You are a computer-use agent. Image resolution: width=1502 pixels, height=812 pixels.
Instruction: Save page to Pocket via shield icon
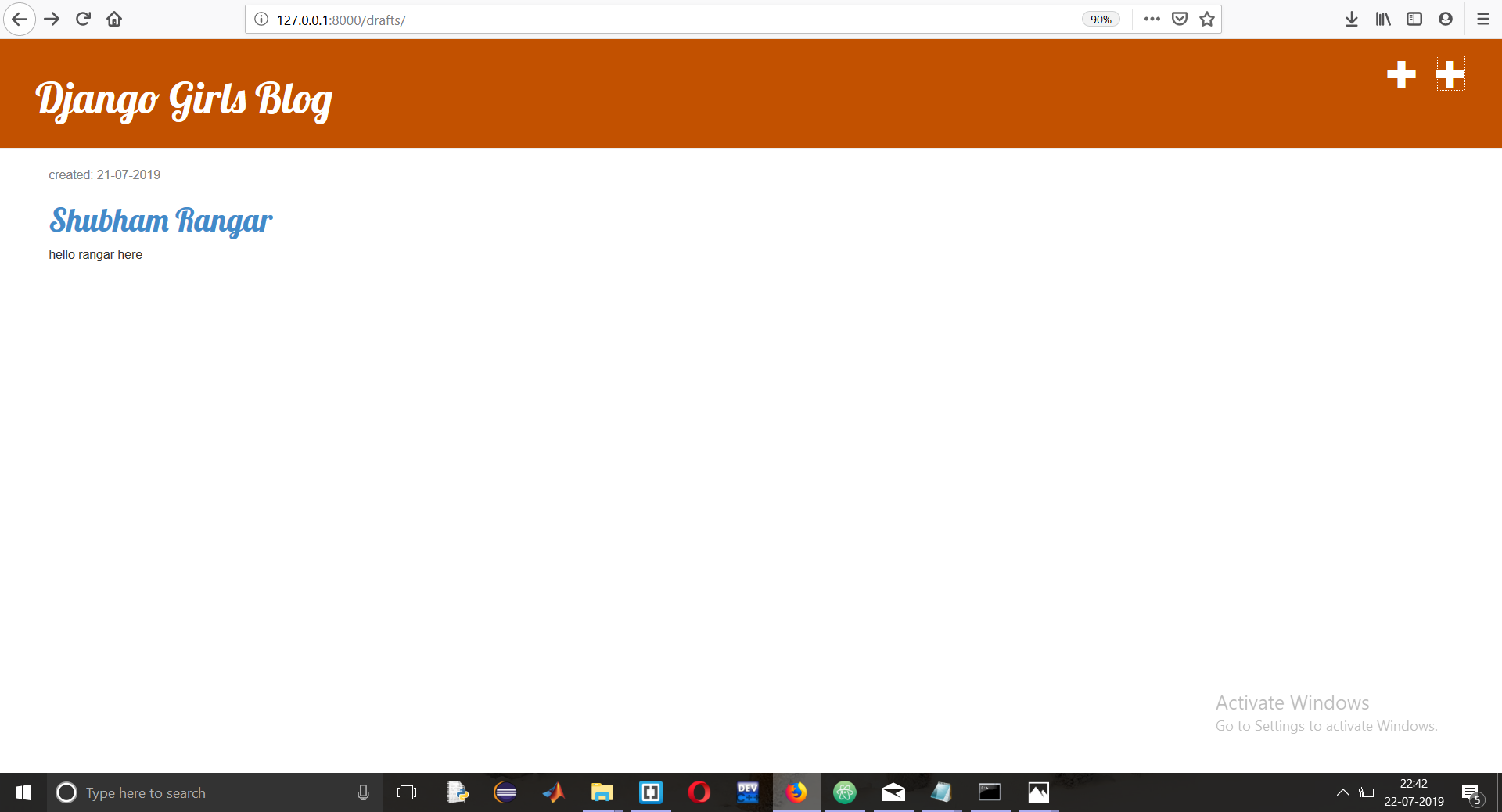coord(1179,19)
